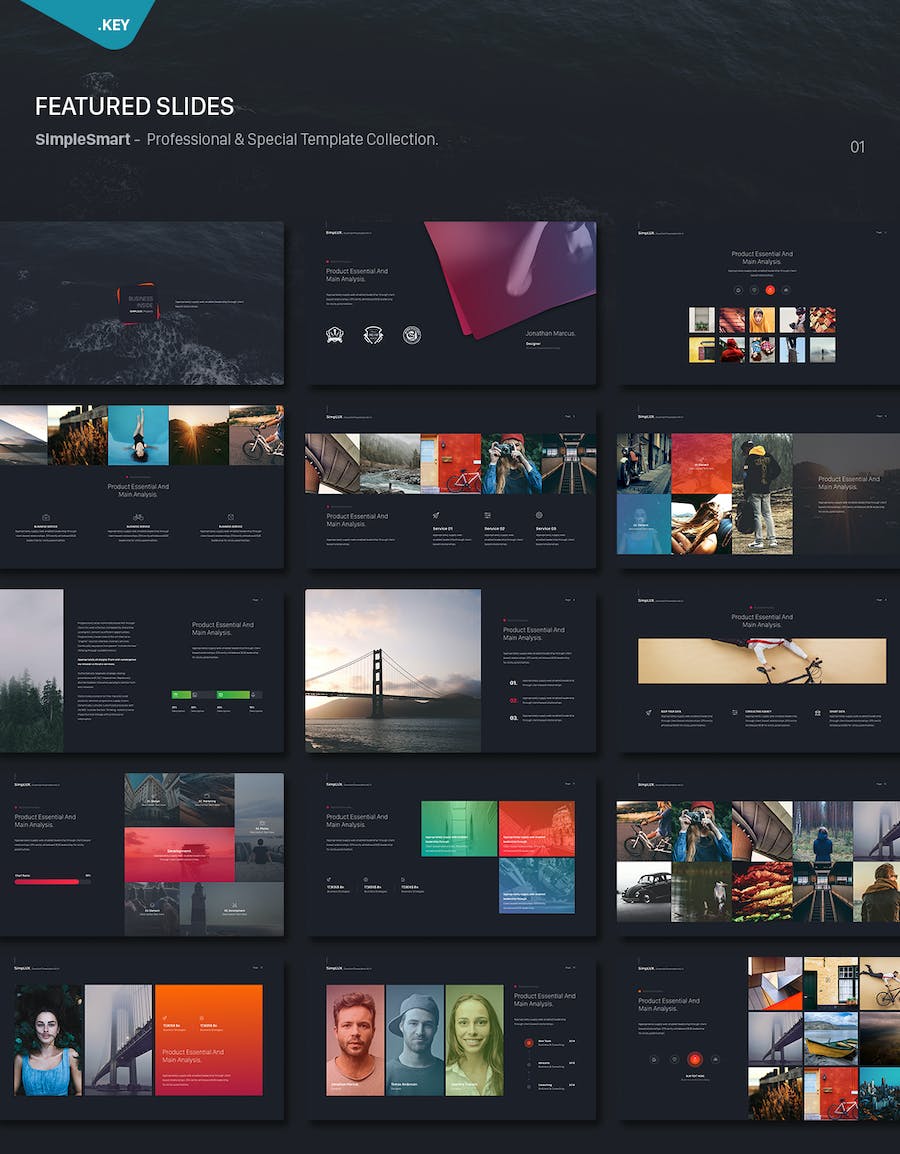This screenshot has height=1154, width=900.
Task: Click the gear icon above Service 03
Action: pos(539,515)
